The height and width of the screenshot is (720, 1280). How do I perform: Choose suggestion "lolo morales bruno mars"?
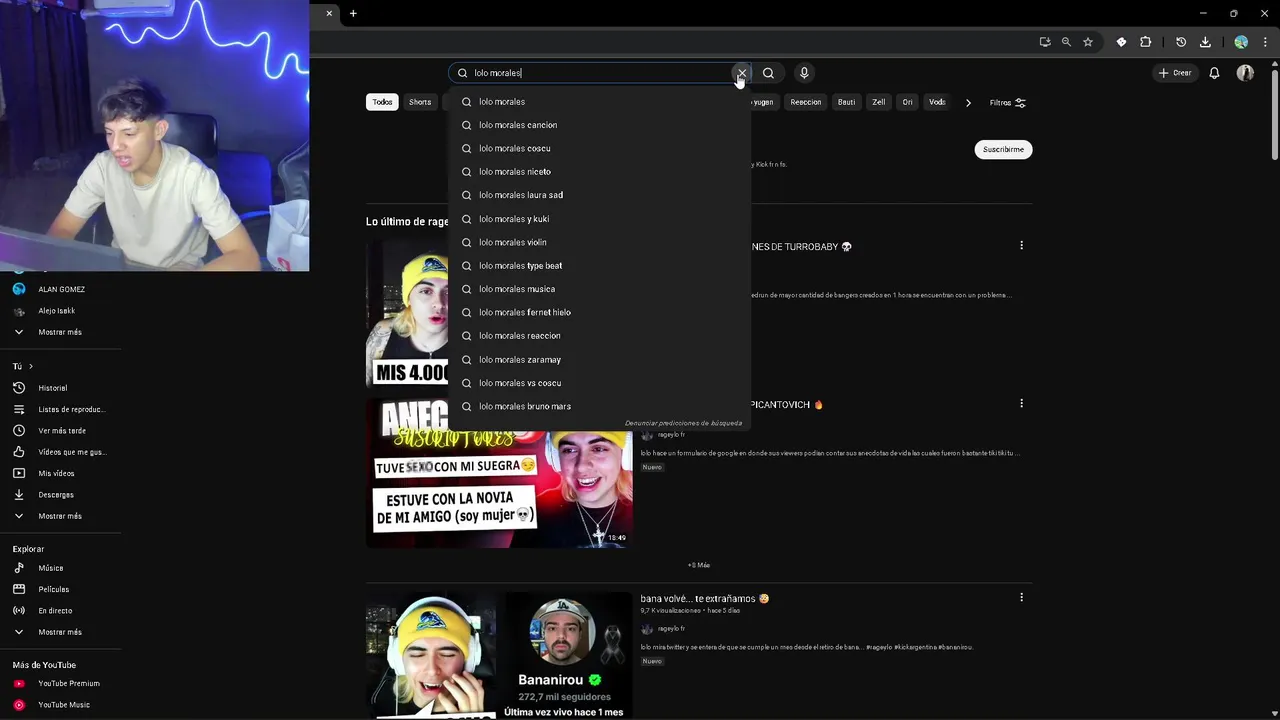coord(599,406)
